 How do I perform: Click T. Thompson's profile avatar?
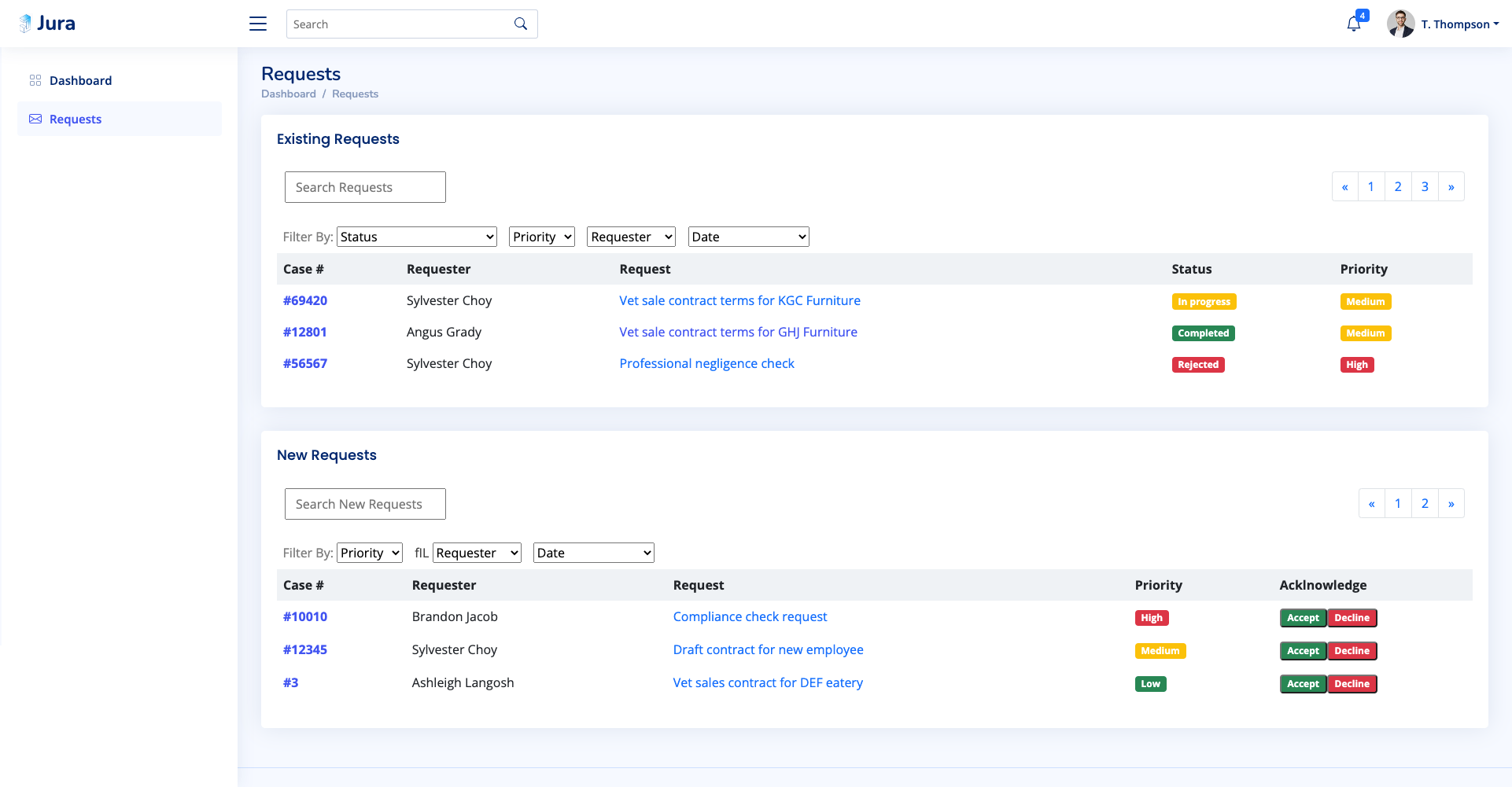tap(1400, 24)
